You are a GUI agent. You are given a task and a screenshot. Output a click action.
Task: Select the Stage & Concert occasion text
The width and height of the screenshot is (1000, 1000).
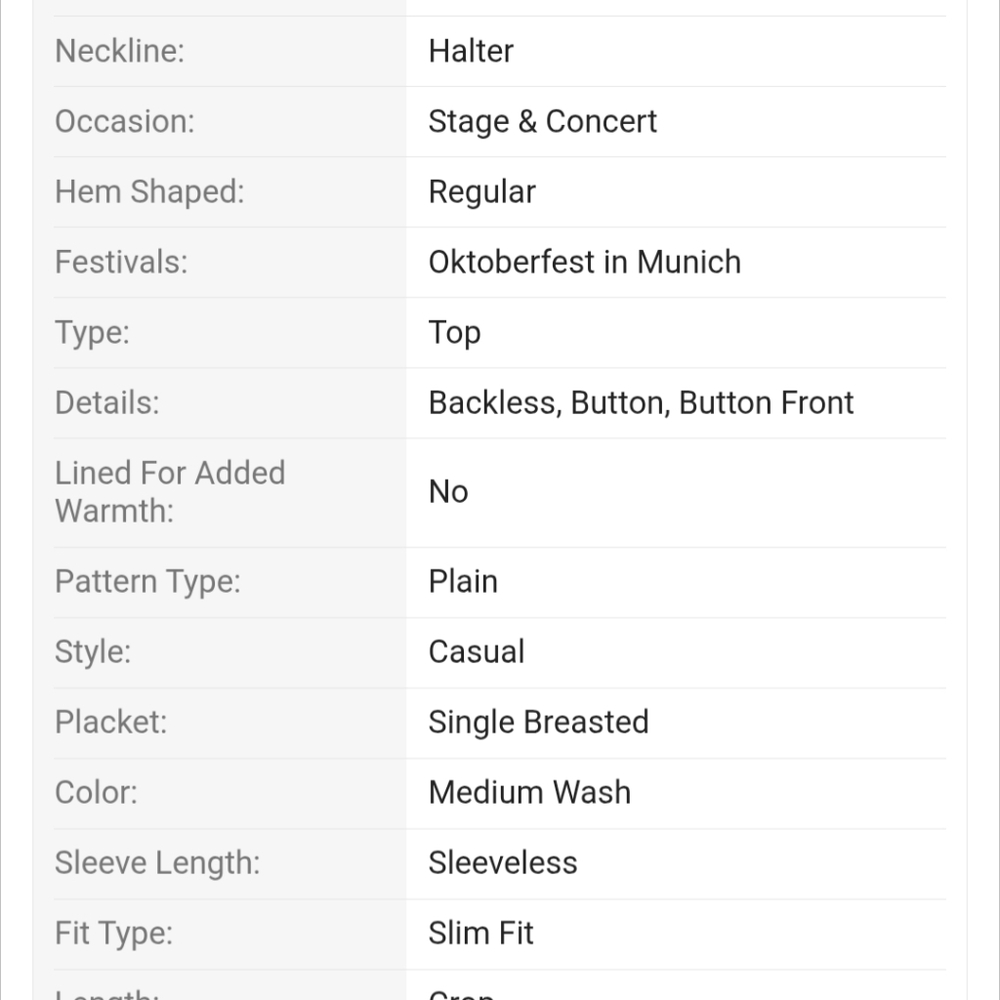[542, 121]
